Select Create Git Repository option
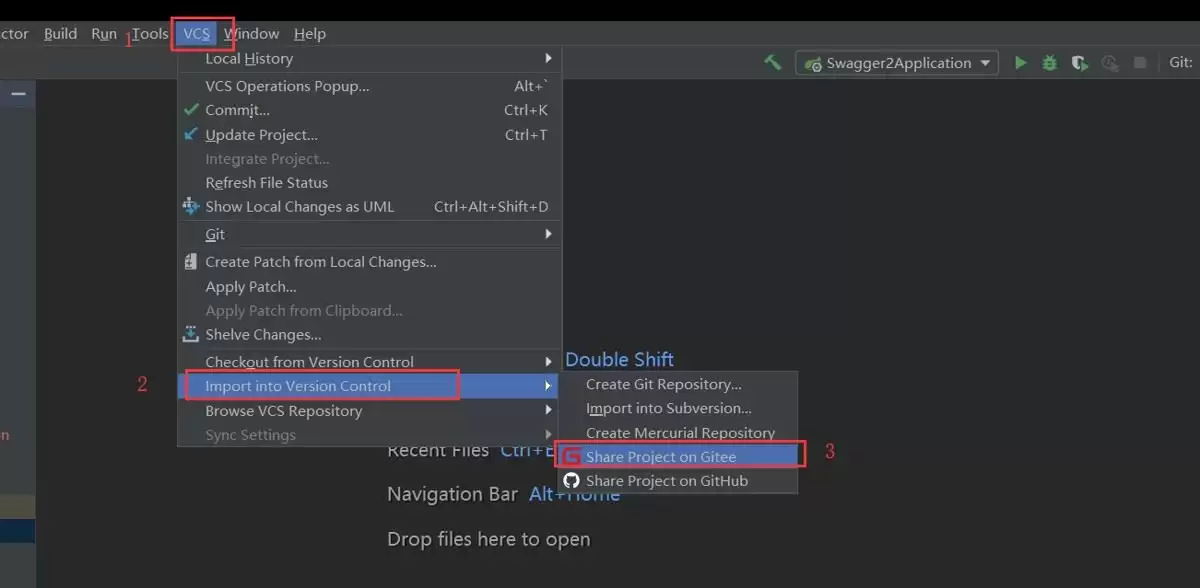The width and height of the screenshot is (1200, 588). point(664,384)
